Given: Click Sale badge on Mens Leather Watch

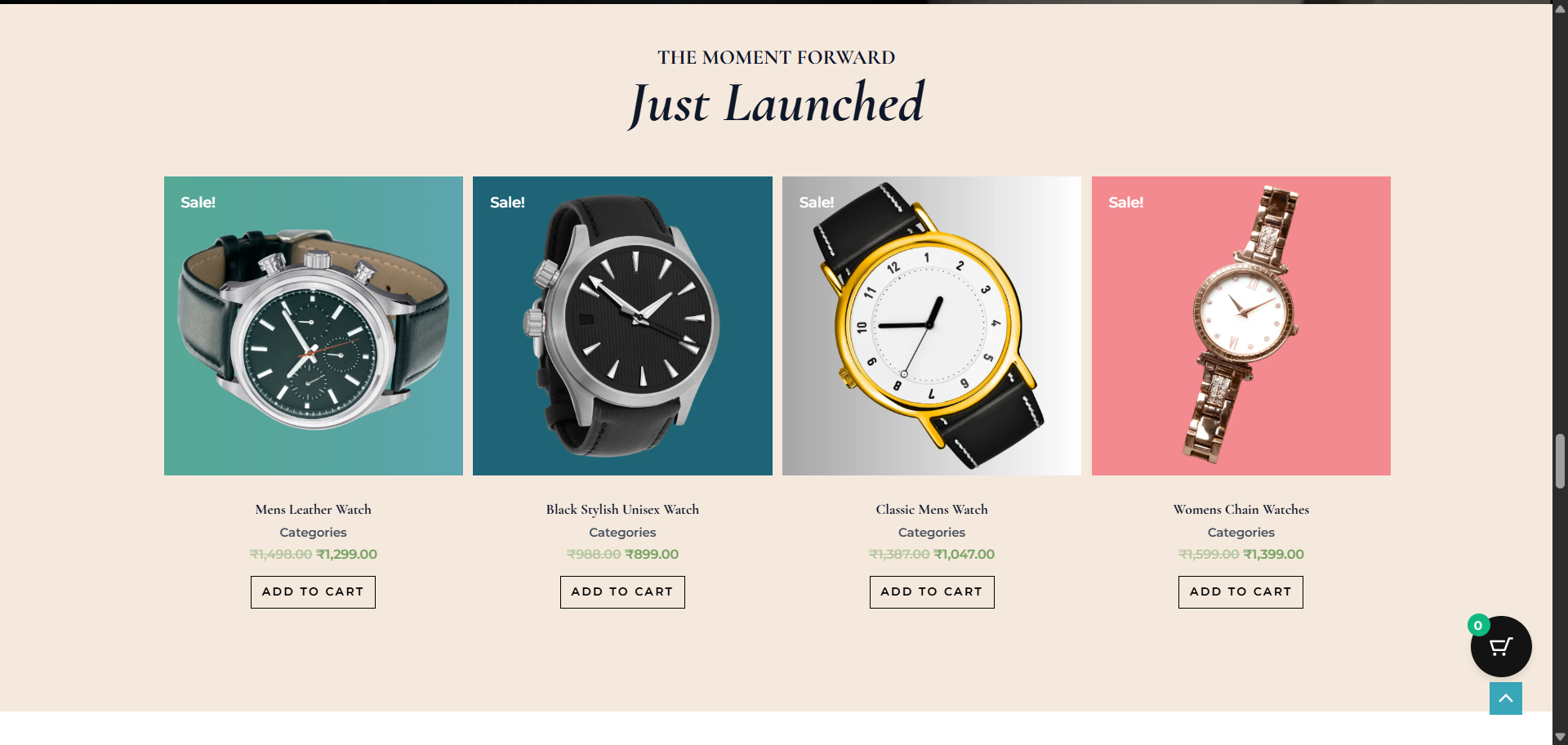Looking at the screenshot, I should point(198,203).
